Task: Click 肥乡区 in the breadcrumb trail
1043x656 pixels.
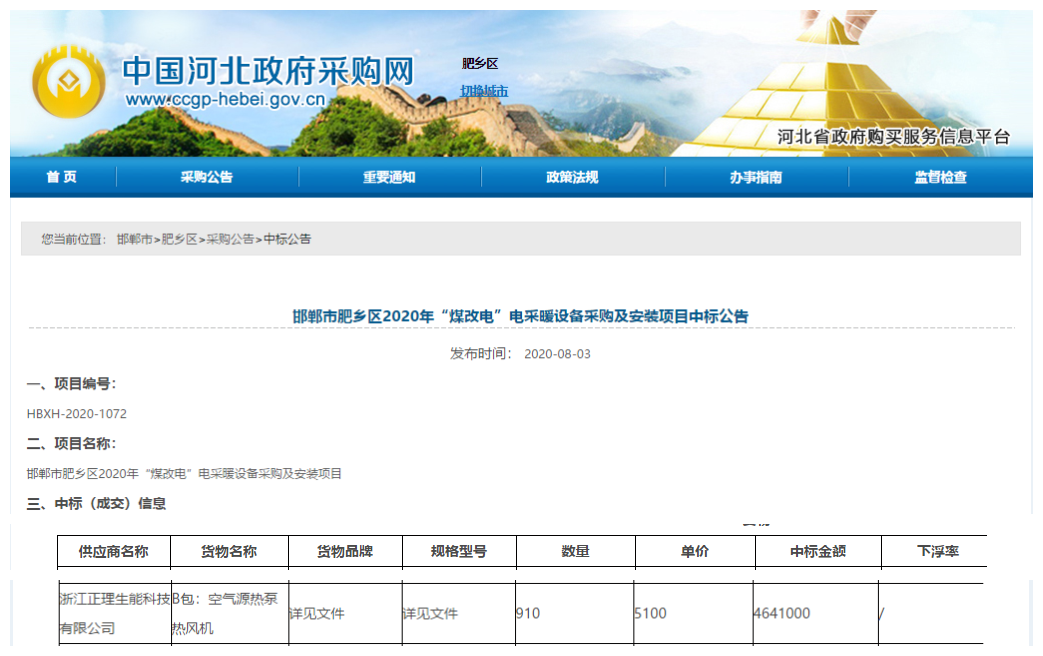Action: [179, 239]
